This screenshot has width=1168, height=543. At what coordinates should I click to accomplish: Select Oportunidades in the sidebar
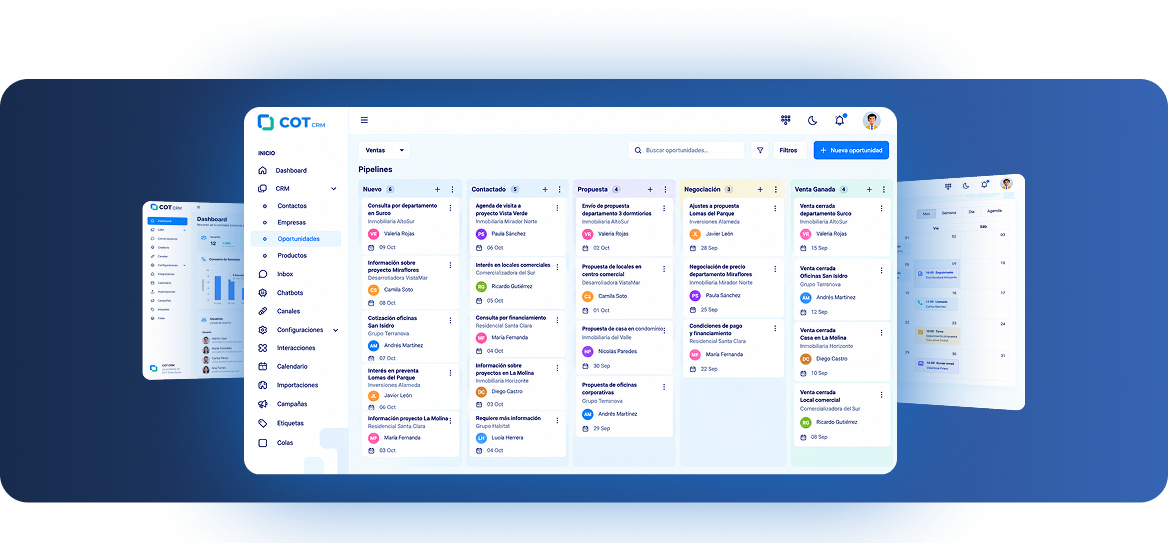pos(296,239)
